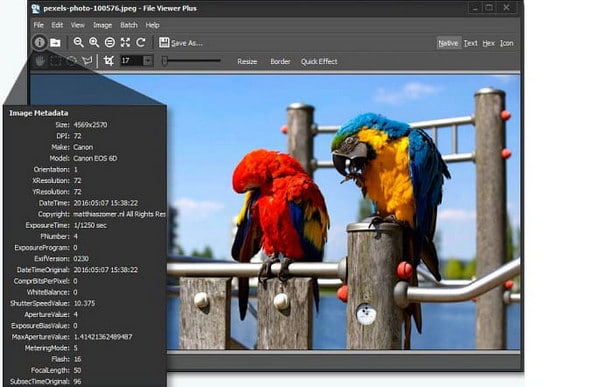Image resolution: width=600 pixels, height=387 pixels.
Task: Open the zoom level dropdown arrow
Action: click(x=148, y=61)
